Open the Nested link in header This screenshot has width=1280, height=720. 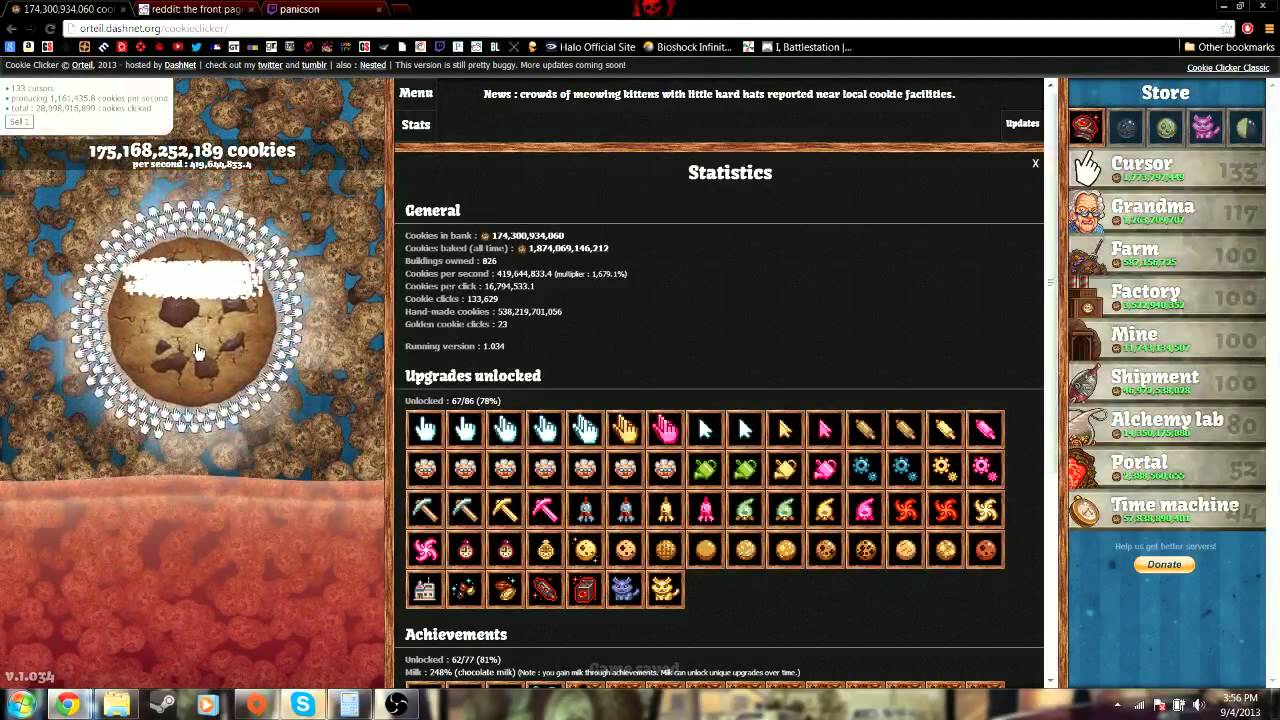[373, 66]
